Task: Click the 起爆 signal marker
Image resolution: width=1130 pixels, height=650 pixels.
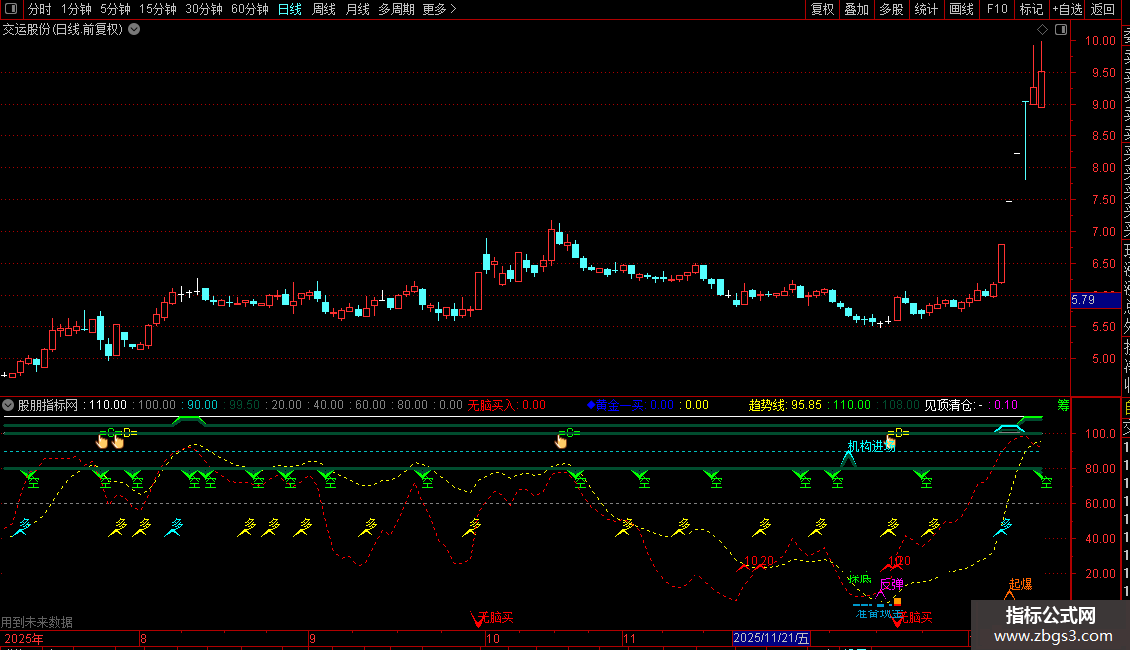Action: coord(1020,584)
